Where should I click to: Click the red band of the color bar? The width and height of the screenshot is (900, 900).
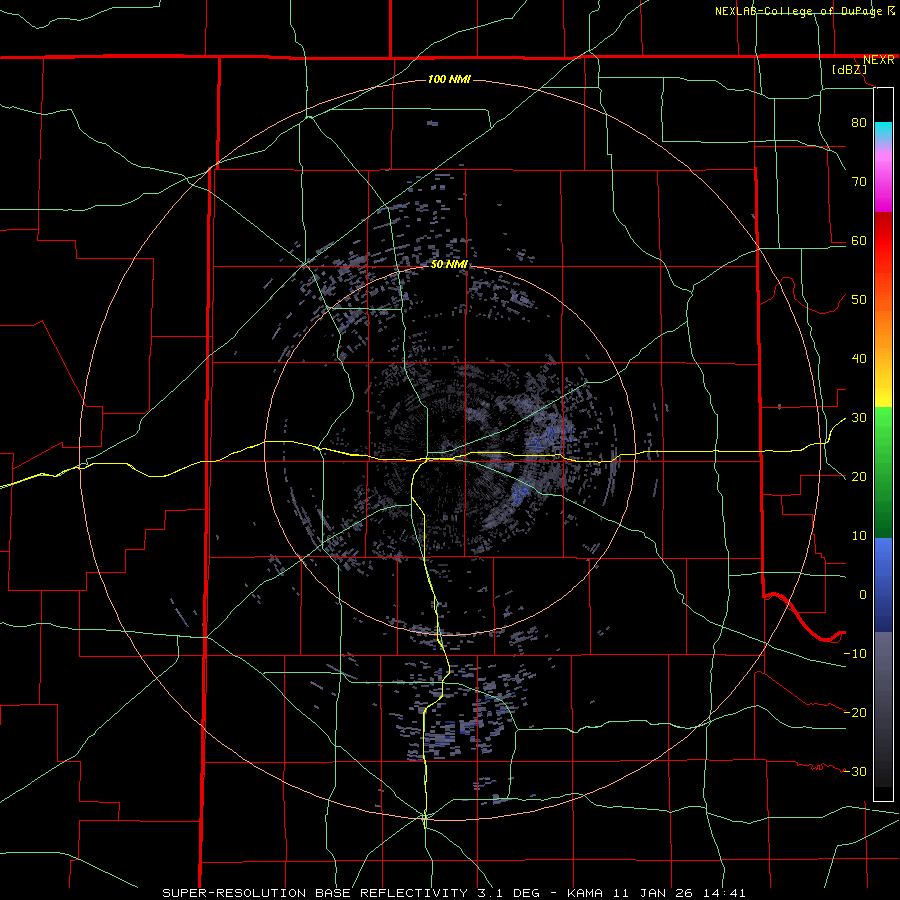click(883, 241)
